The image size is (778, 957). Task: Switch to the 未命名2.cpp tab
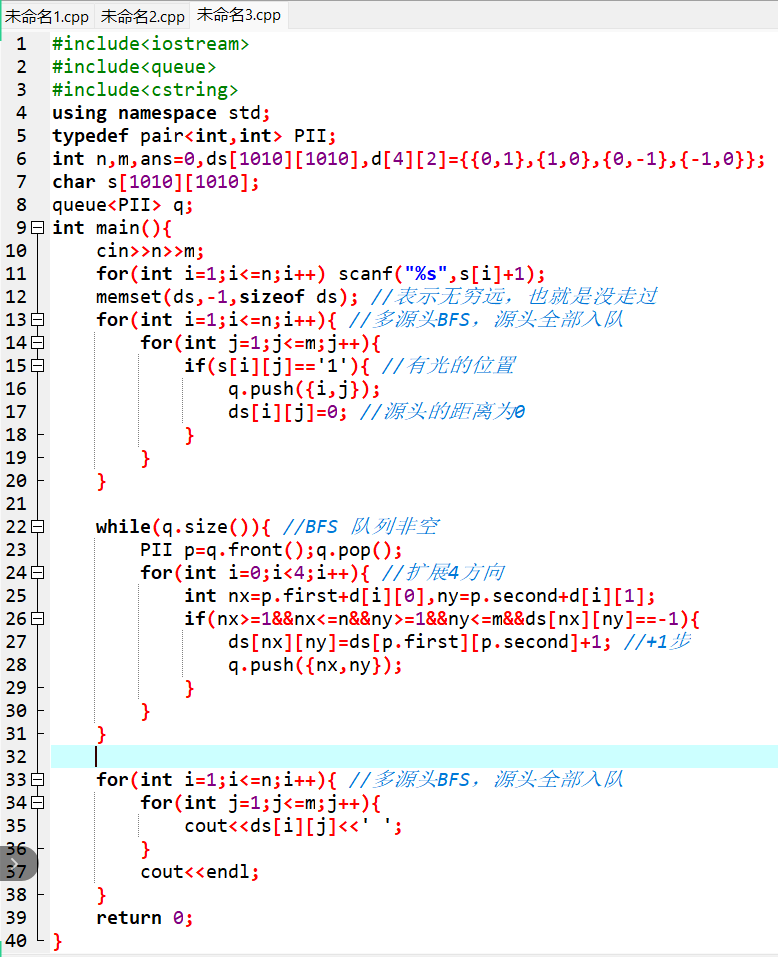(x=142, y=16)
